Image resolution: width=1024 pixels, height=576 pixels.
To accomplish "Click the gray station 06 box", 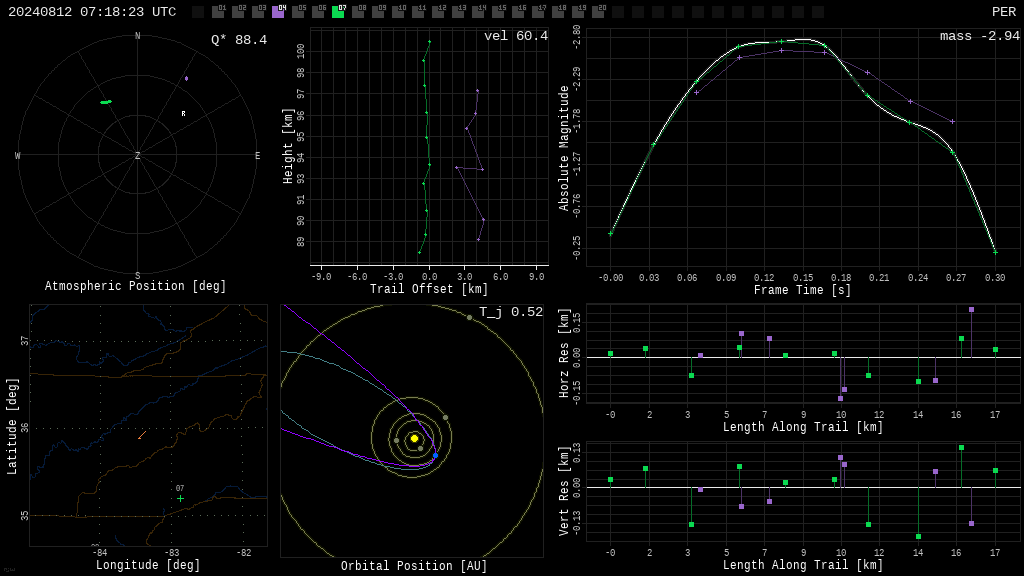I will click(x=318, y=11).
